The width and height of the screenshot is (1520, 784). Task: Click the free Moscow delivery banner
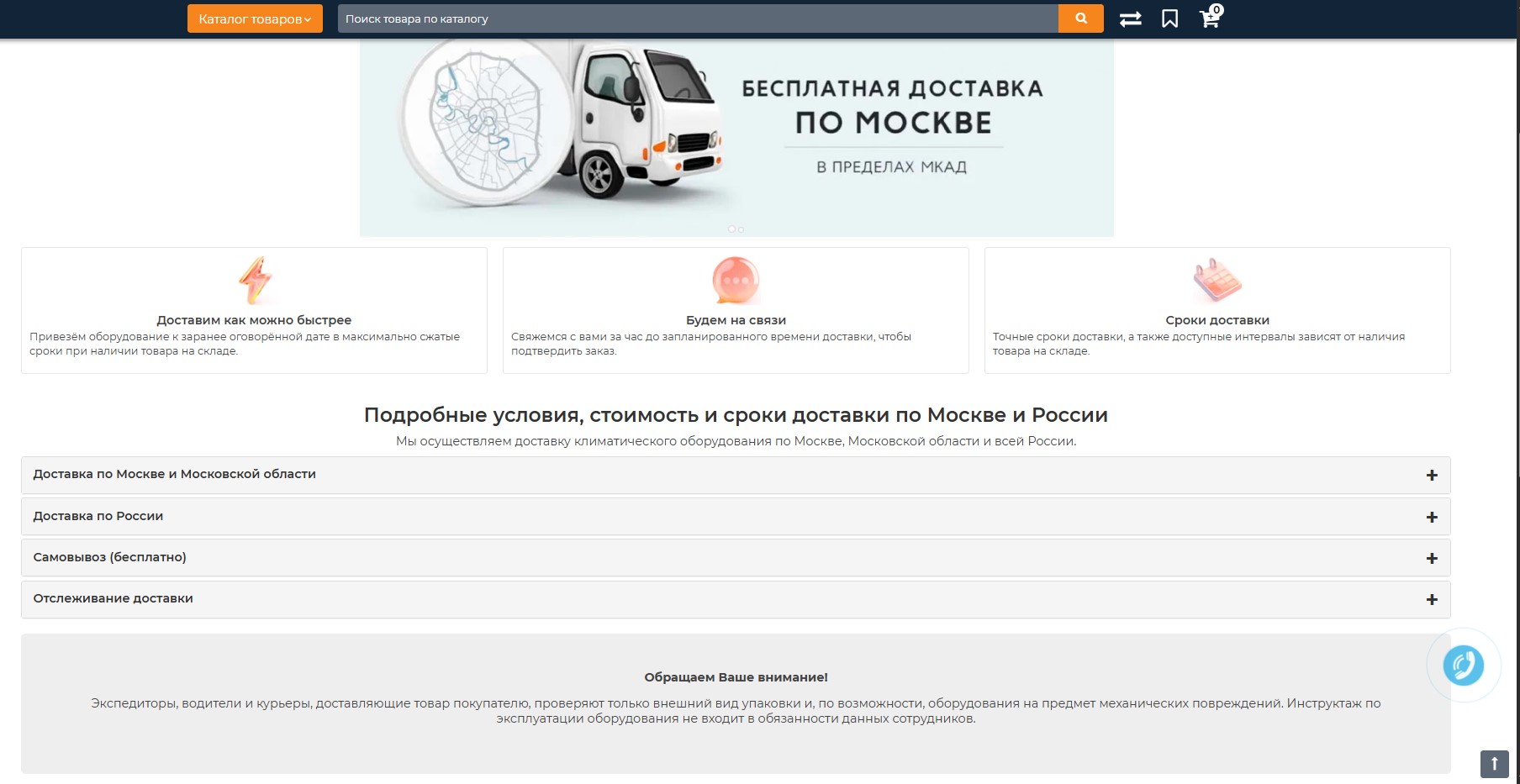(736, 134)
